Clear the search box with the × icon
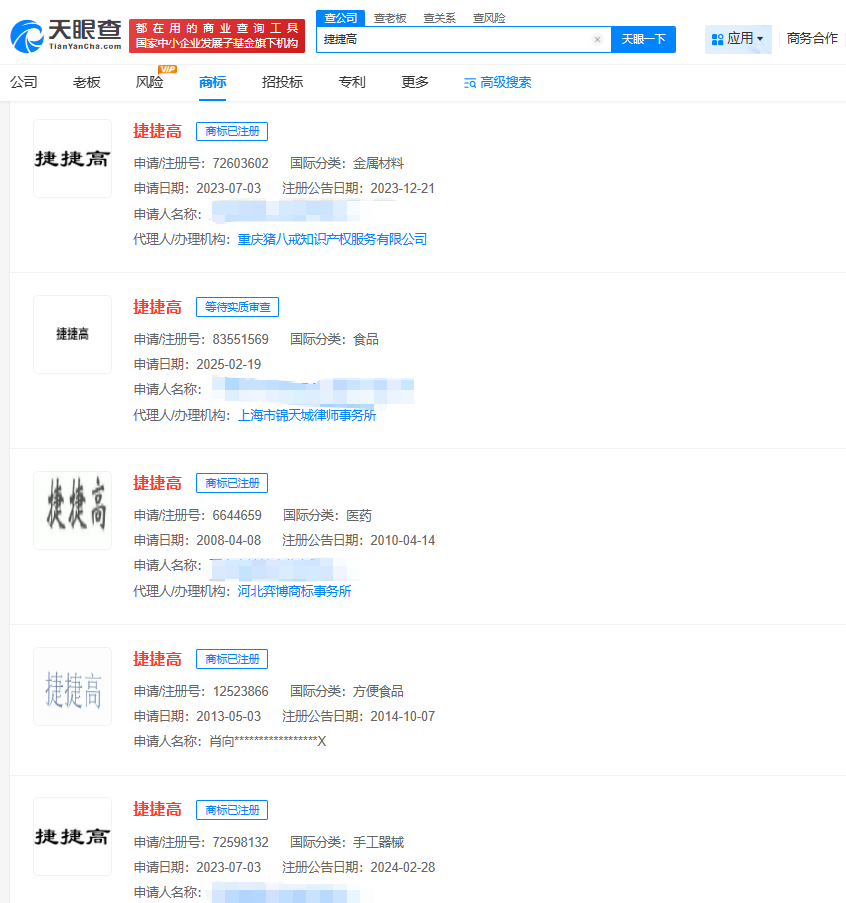This screenshot has width=846, height=903. (x=598, y=39)
